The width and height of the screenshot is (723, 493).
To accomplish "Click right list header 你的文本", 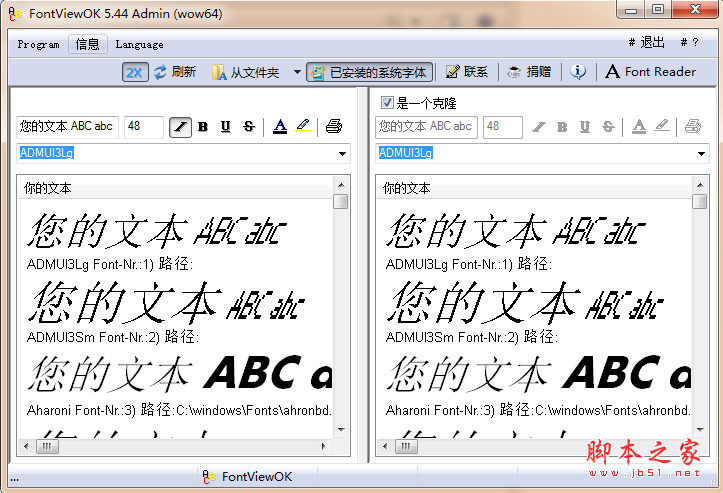I will pos(534,188).
